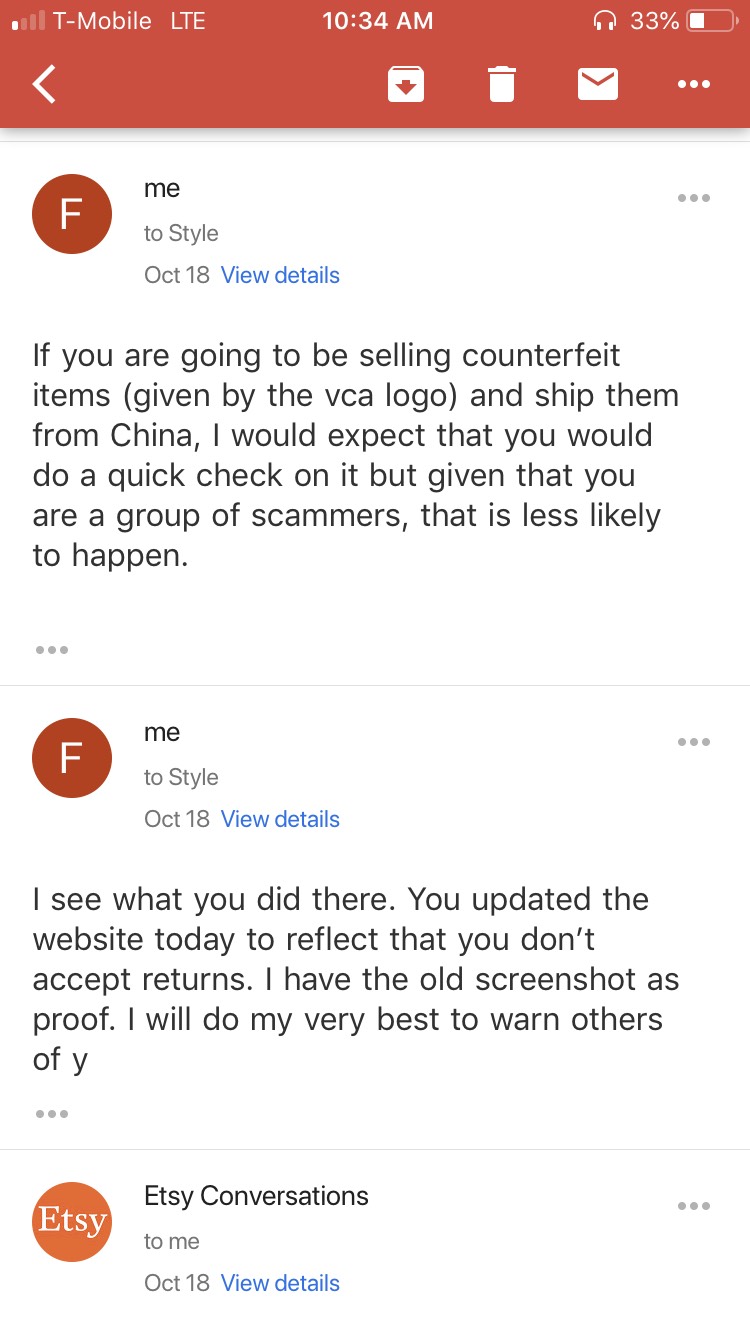This screenshot has height=1334, width=750.
Task: Mark as unread using the envelope icon
Action: (x=598, y=84)
